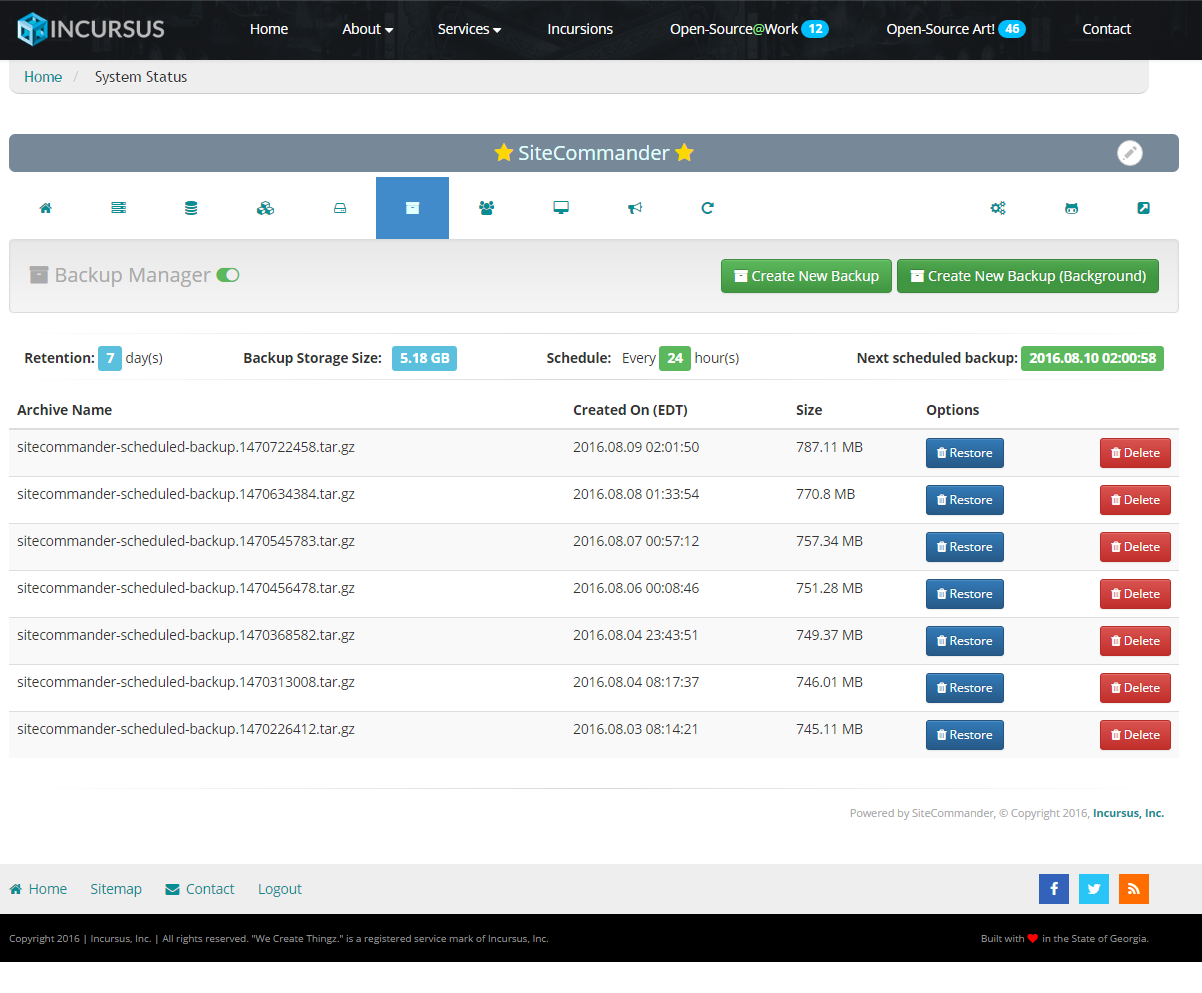Viewport: 1202px width, 993px height.
Task: Open the Incursions menu item
Action: pos(580,29)
